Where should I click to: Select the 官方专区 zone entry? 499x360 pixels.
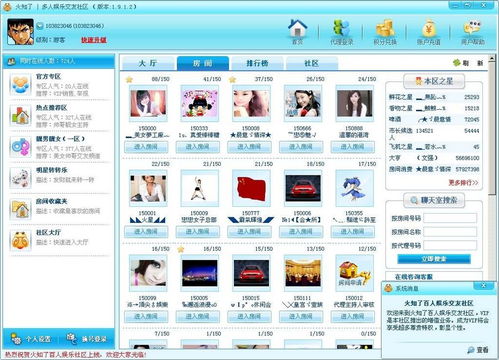pyautogui.click(x=58, y=84)
